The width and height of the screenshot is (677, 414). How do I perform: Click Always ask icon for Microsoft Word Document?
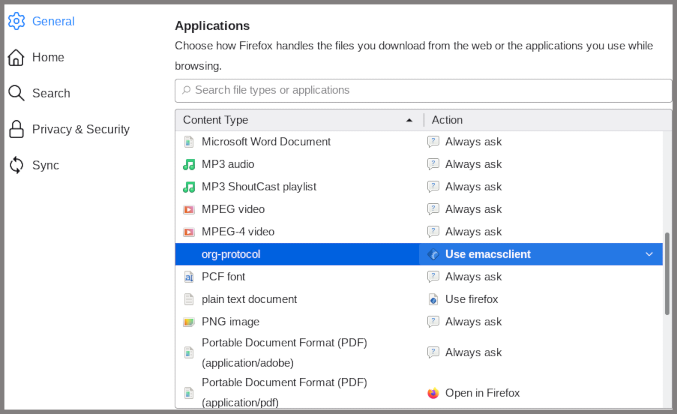pyautogui.click(x=433, y=142)
